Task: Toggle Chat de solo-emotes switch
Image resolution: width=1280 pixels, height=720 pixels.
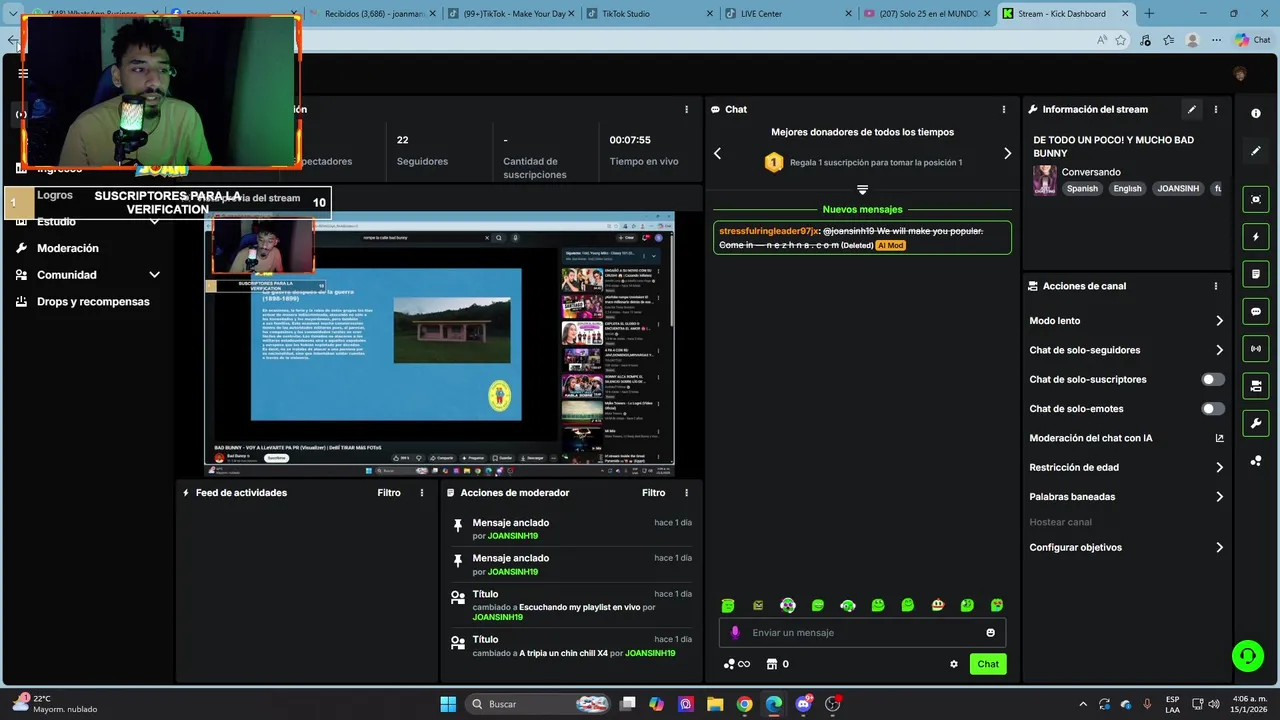Action: 1213,409
